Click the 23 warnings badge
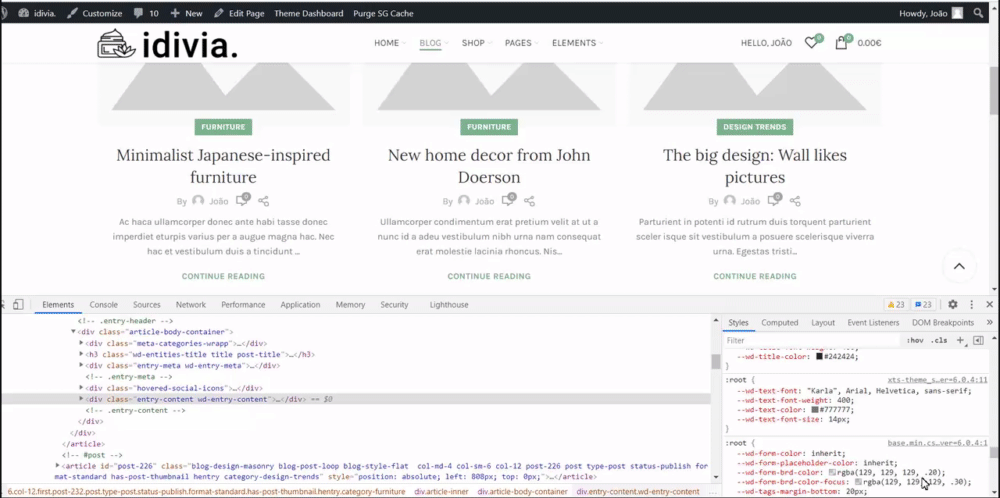The width and height of the screenshot is (1000, 498). [x=897, y=305]
